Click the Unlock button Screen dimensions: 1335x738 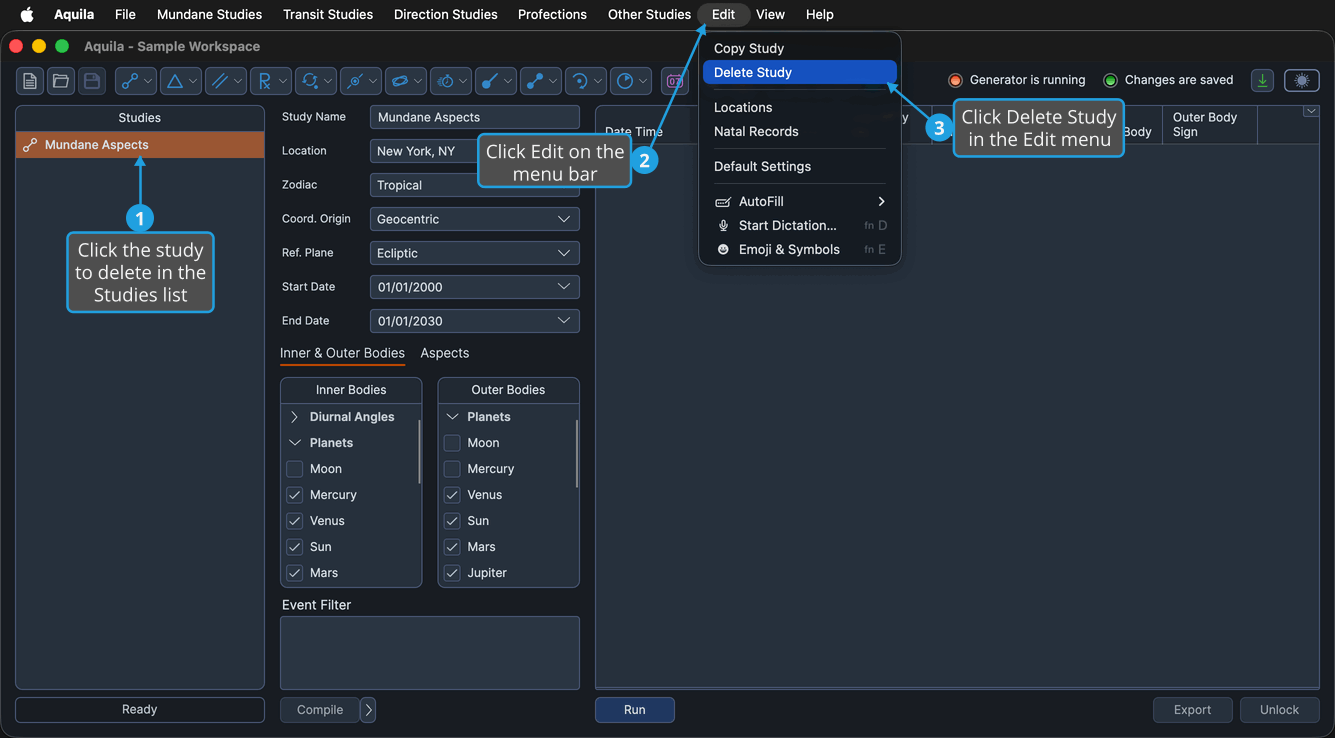(1279, 710)
